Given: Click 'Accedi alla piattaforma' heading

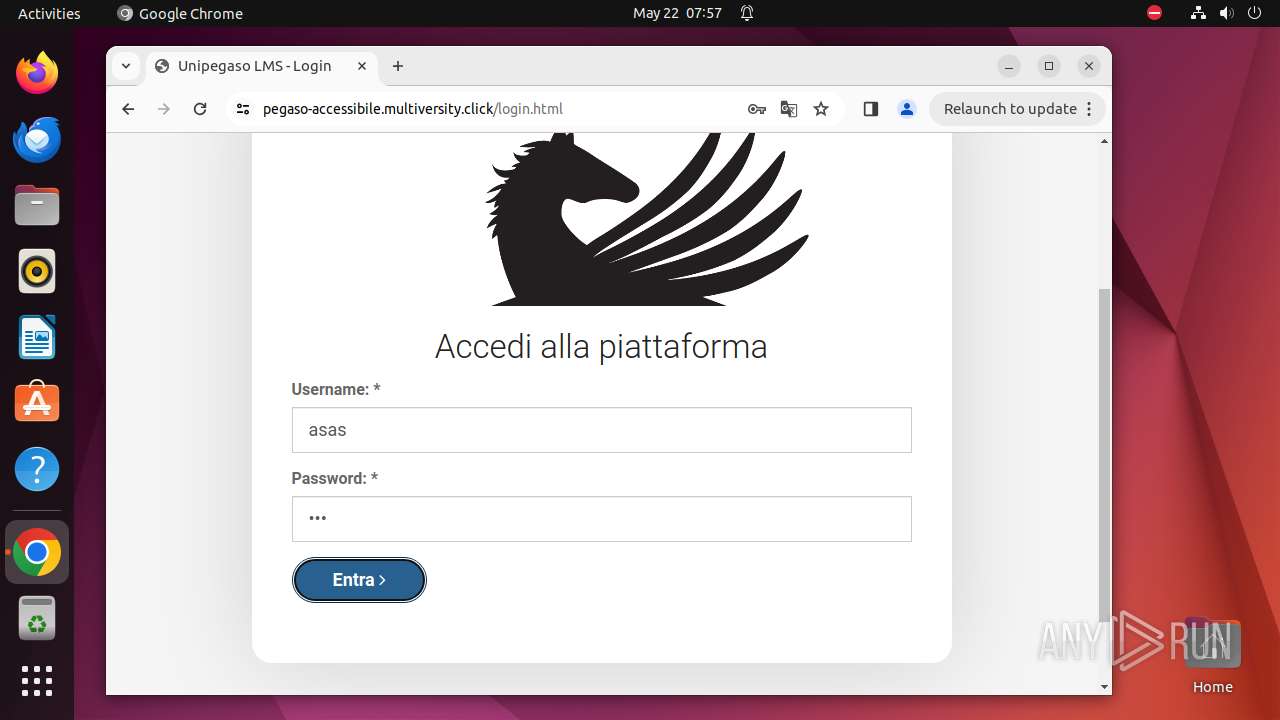Looking at the screenshot, I should (x=601, y=346).
